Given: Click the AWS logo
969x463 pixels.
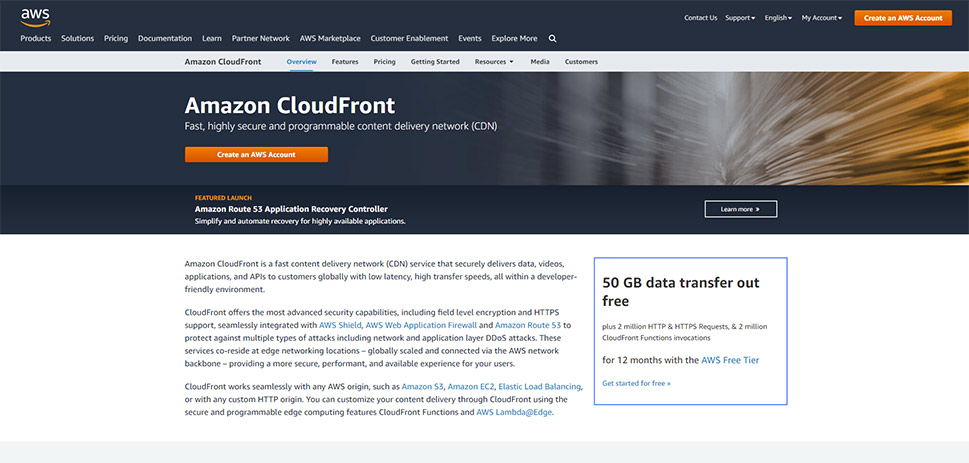Looking at the screenshot, I should tap(35, 17).
